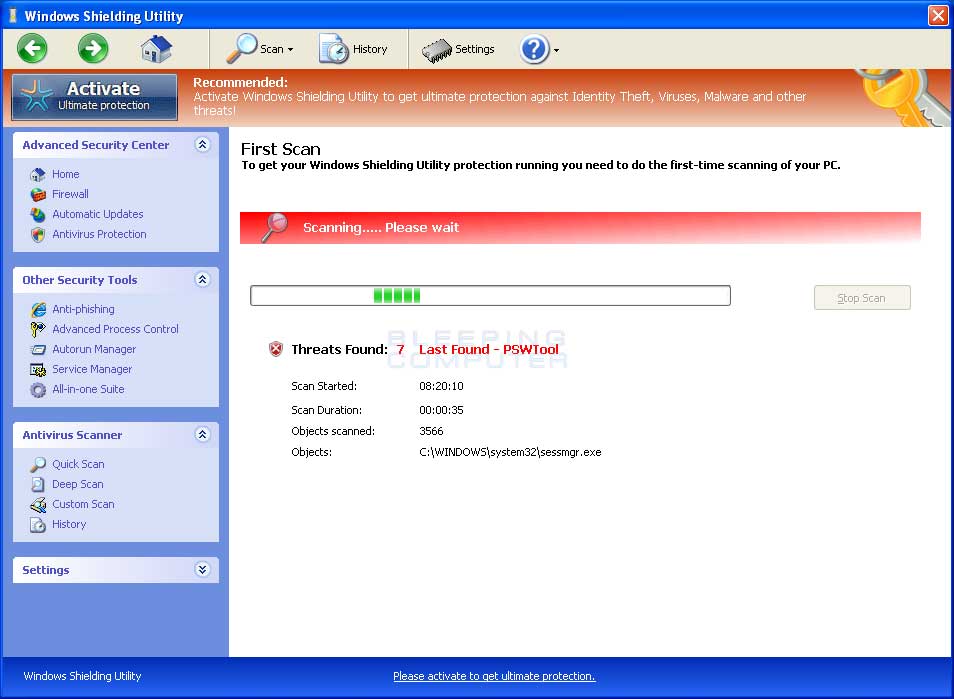
Task: Click the All-in-one Suite gear icon
Action: coord(38,390)
